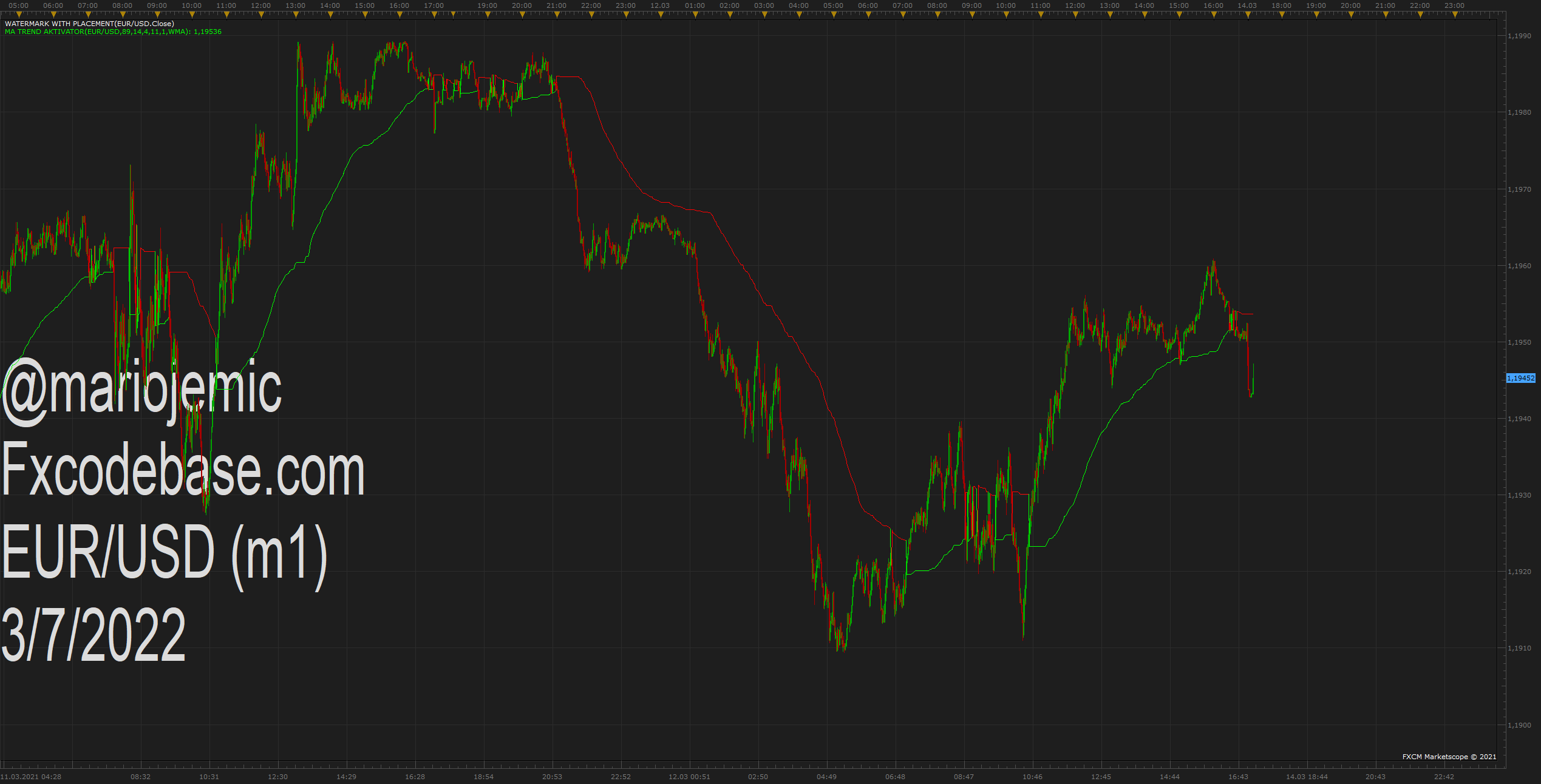Click the 12.03 00:51 bottom date label

pos(689,777)
